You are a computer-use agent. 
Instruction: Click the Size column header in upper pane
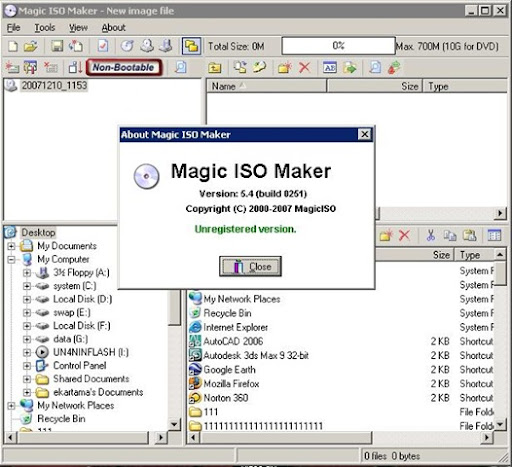[x=375, y=86]
